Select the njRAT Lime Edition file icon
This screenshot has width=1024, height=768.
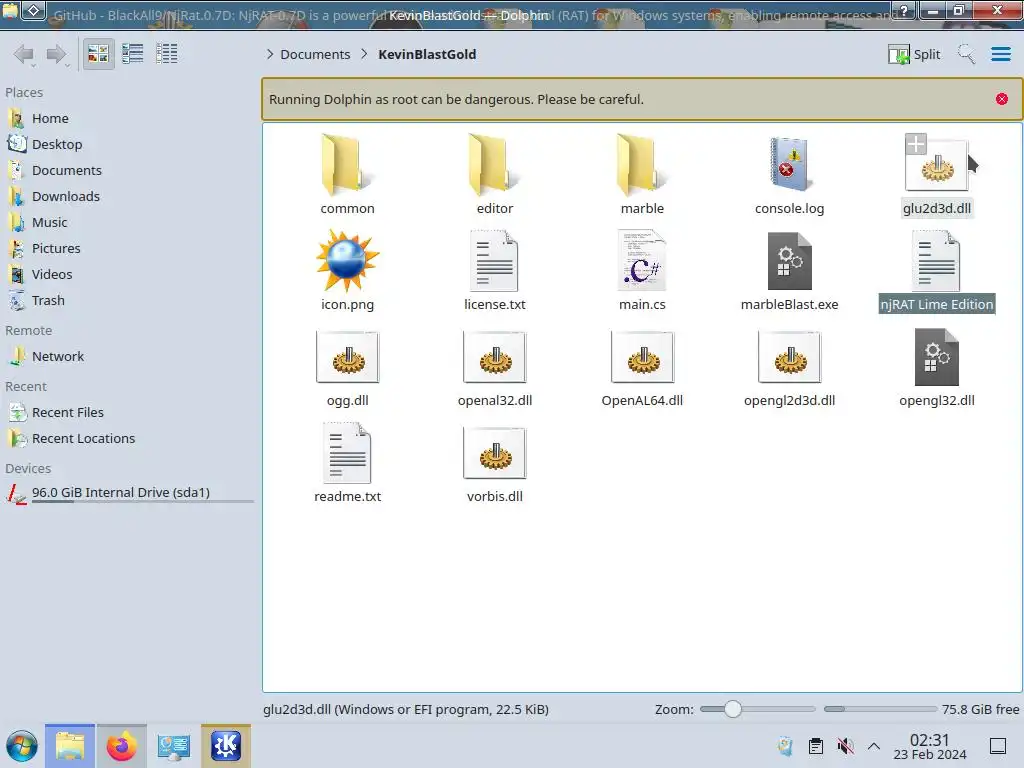(x=937, y=261)
